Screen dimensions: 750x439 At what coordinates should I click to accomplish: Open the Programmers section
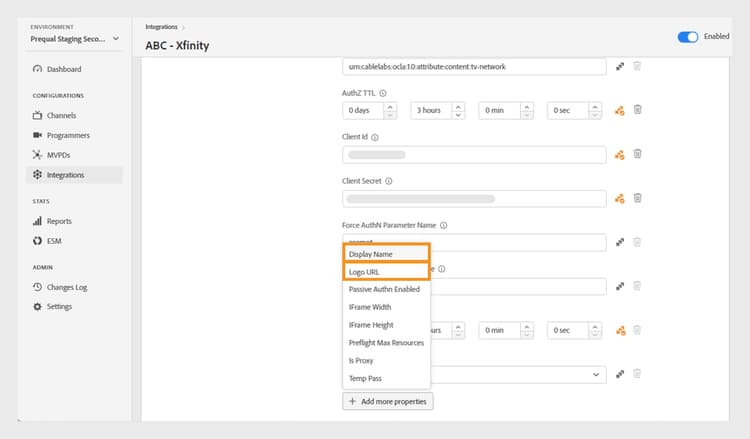[67, 135]
